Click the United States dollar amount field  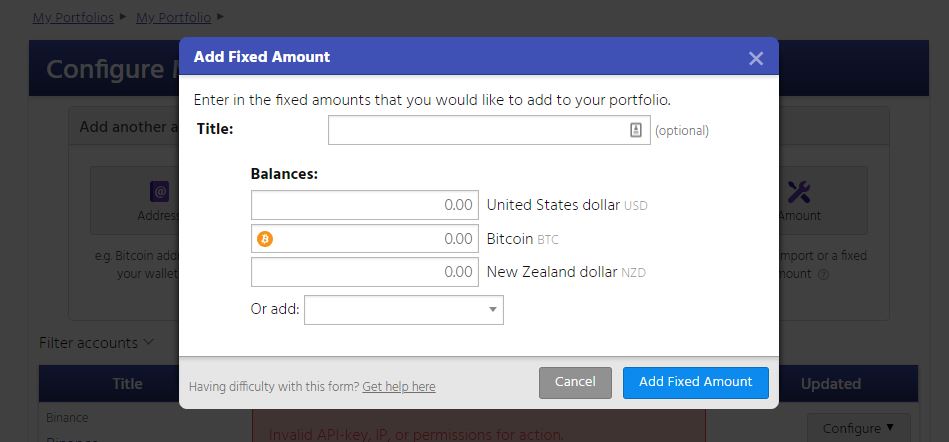point(364,205)
